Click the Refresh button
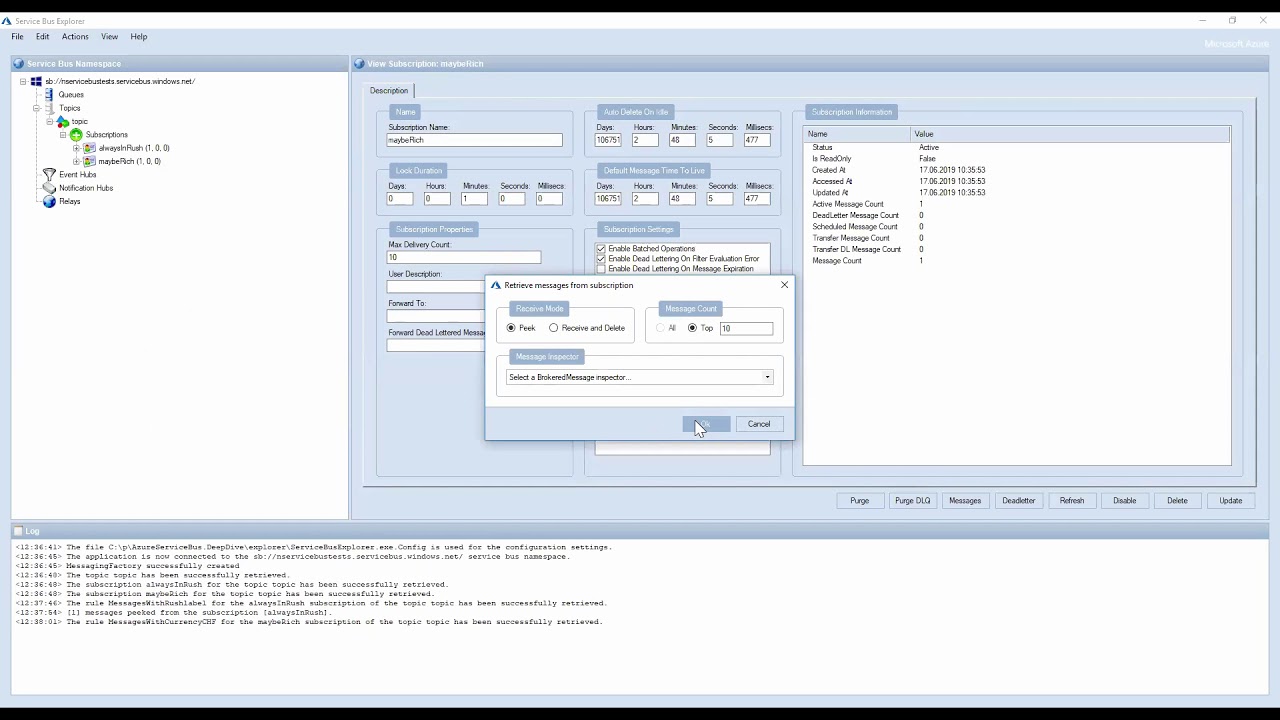Image resolution: width=1280 pixels, height=720 pixels. coord(1072,501)
